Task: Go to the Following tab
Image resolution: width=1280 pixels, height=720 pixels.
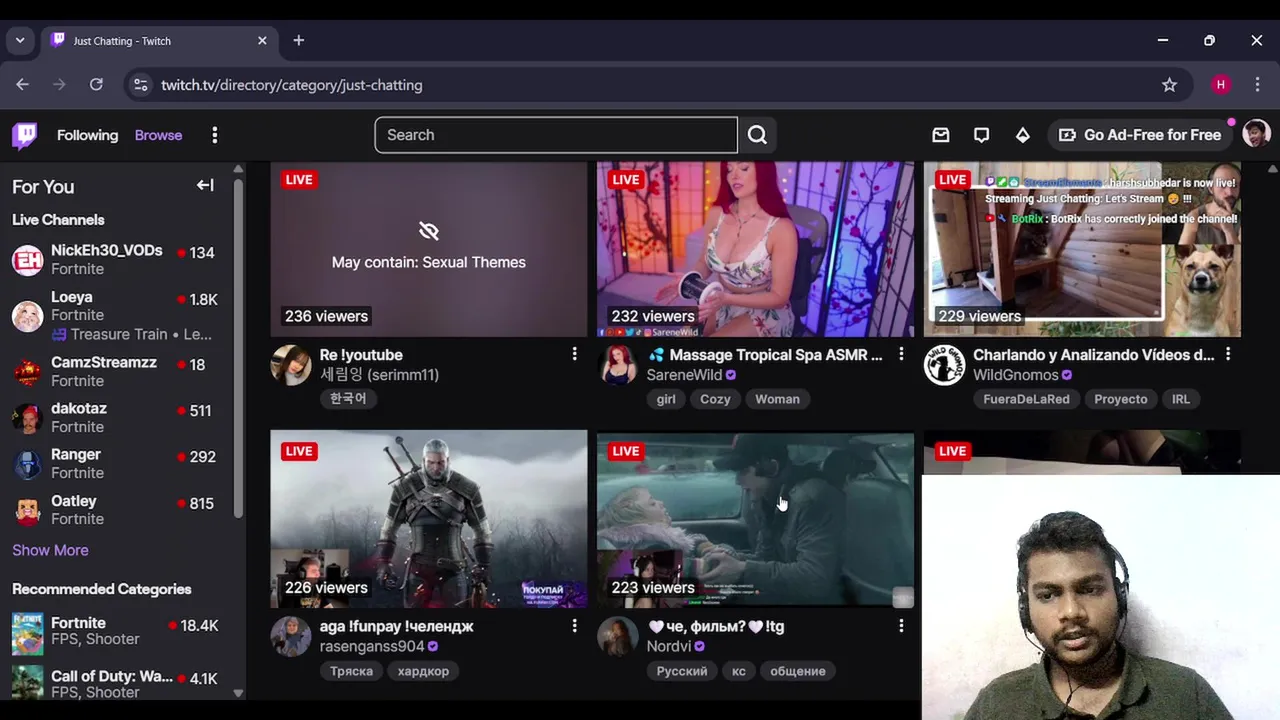Action: click(87, 135)
